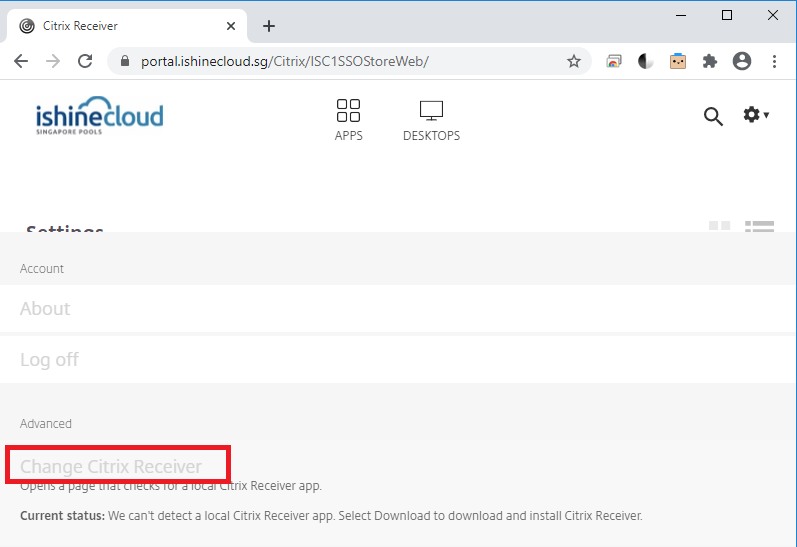This screenshot has width=797, height=547.
Task: Switch to the DESKTOPS view
Action: pyautogui.click(x=432, y=120)
